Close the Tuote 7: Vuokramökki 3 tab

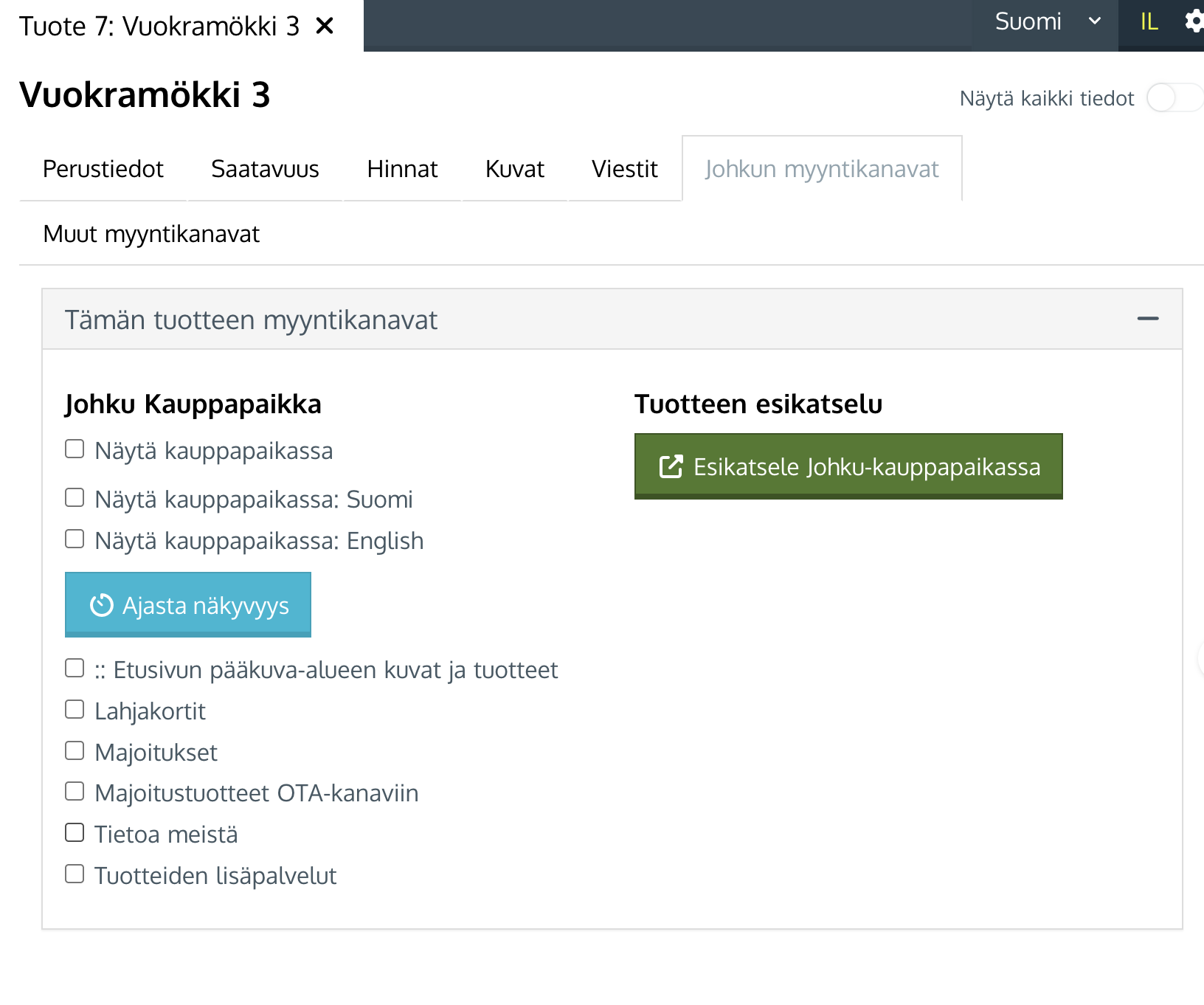325,26
